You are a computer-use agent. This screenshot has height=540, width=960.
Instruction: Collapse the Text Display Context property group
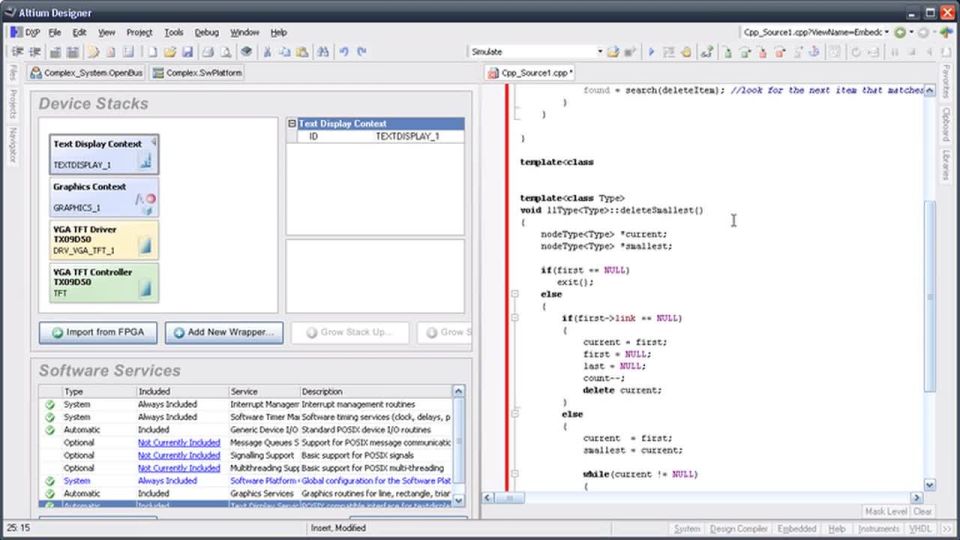pyautogui.click(x=292, y=124)
